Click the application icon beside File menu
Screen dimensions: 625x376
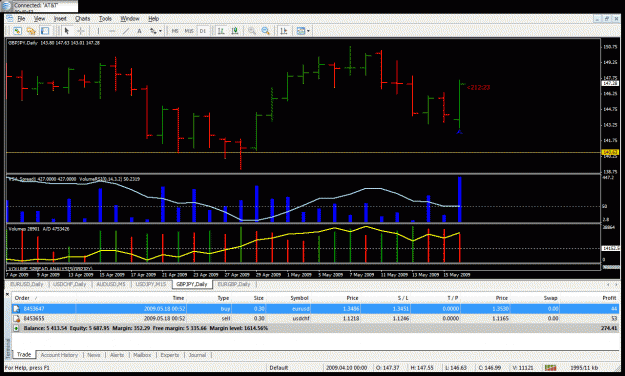click(10, 18)
